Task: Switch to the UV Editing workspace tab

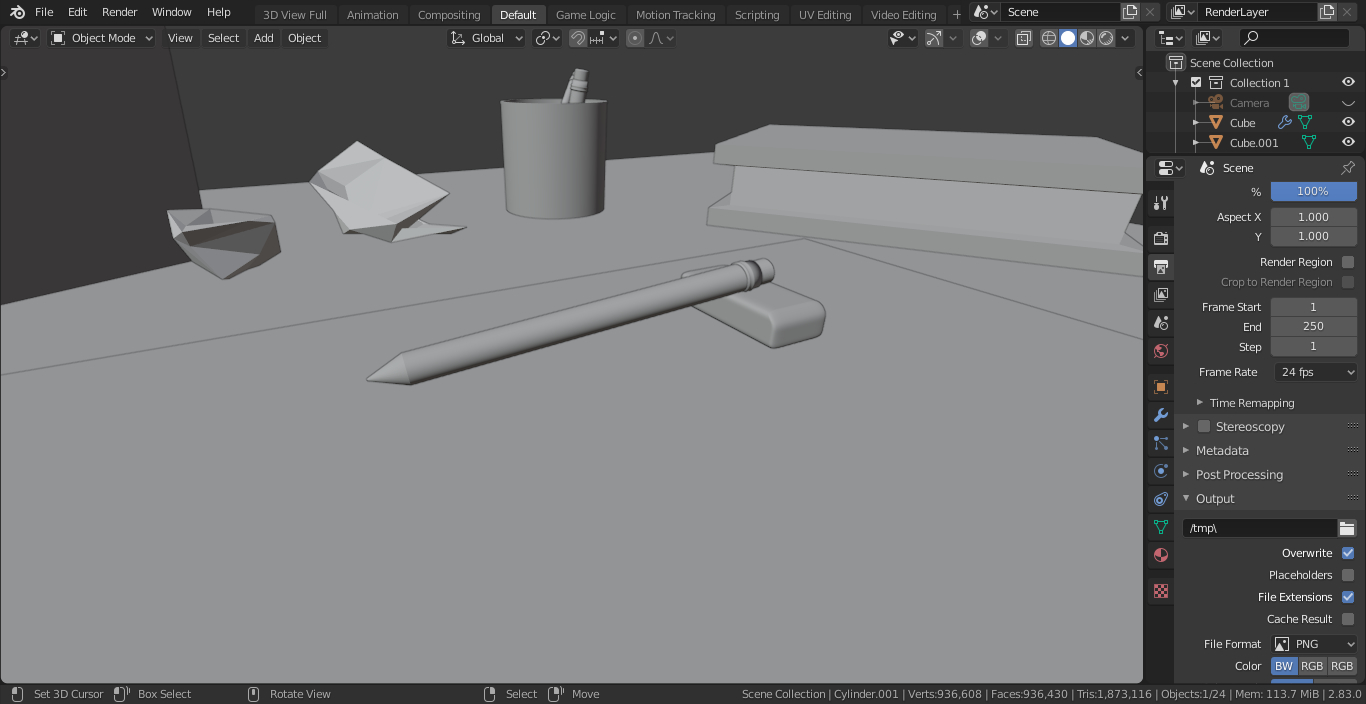Action: [x=826, y=14]
